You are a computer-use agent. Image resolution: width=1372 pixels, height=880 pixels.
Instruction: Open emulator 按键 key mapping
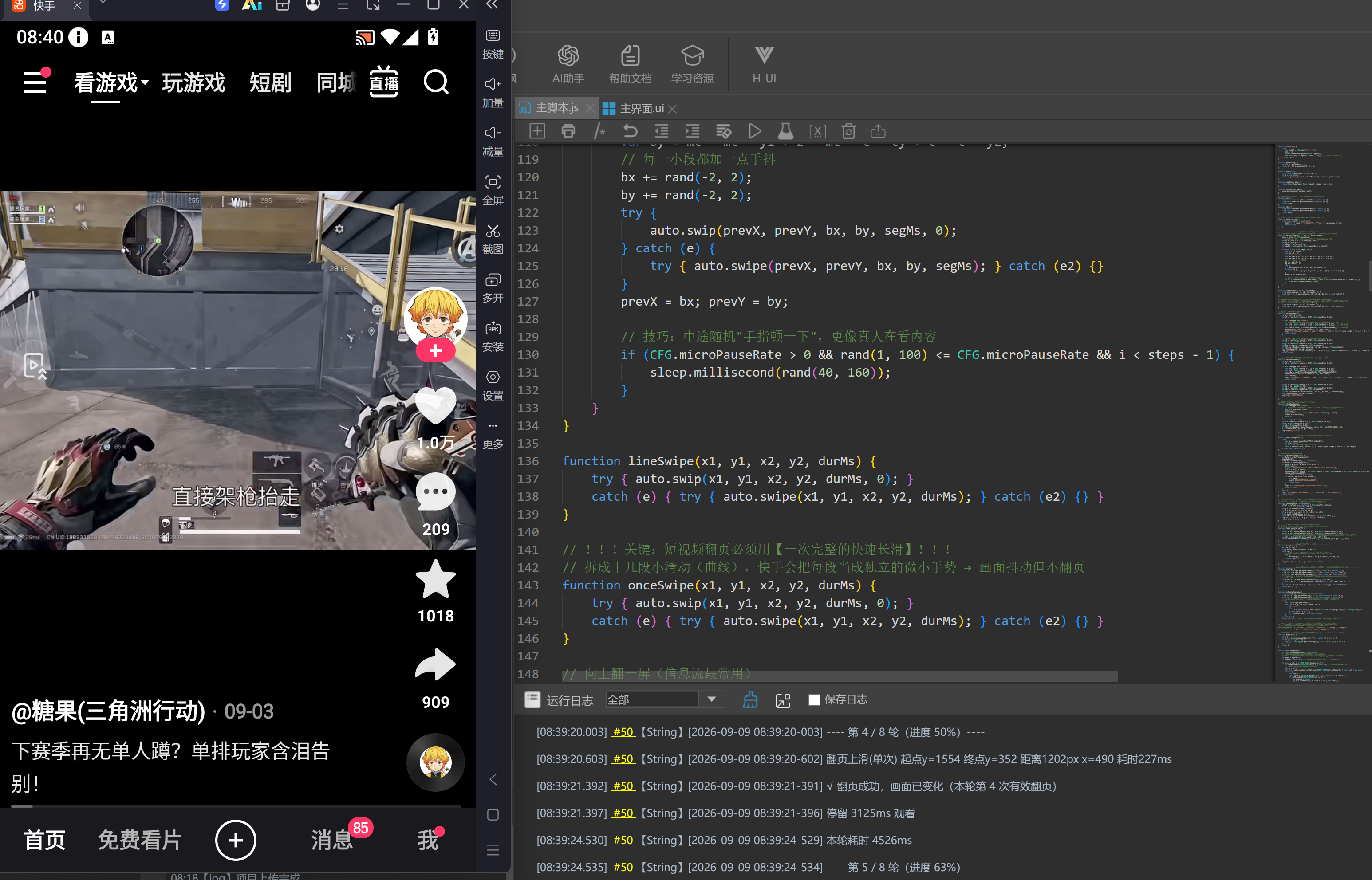click(x=493, y=44)
